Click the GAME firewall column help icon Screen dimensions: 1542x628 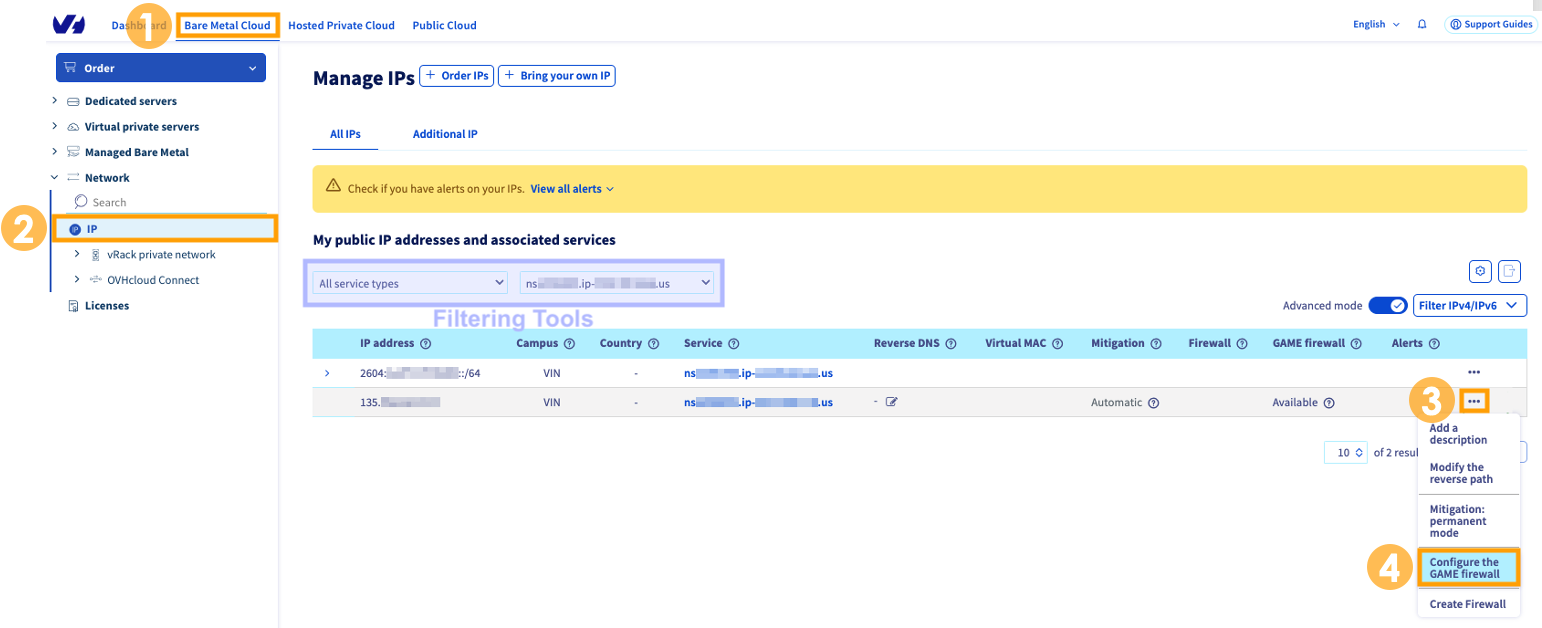(1357, 343)
